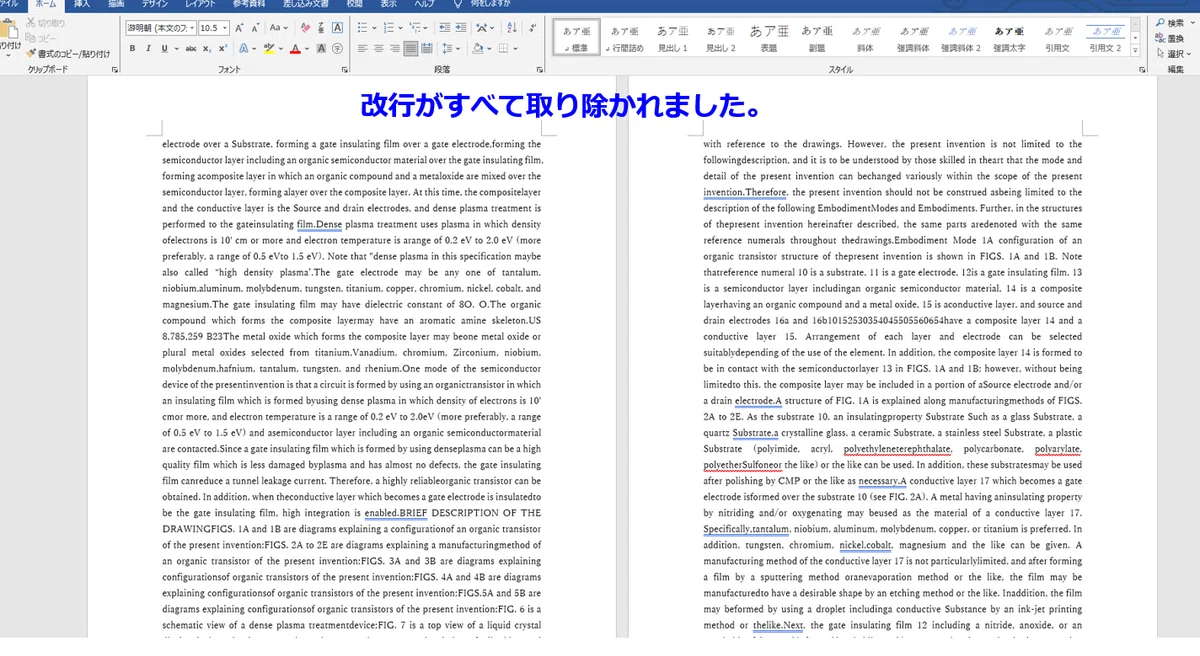Click Cut (切り取り)

point(47,23)
